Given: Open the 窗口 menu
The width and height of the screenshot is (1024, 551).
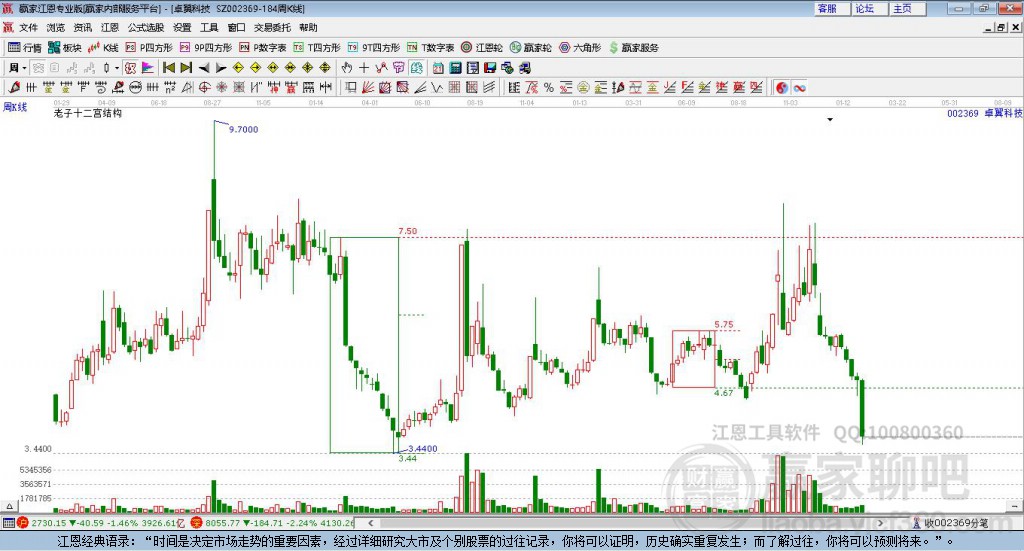Looking at the screenshot, I should click(236, 27).
